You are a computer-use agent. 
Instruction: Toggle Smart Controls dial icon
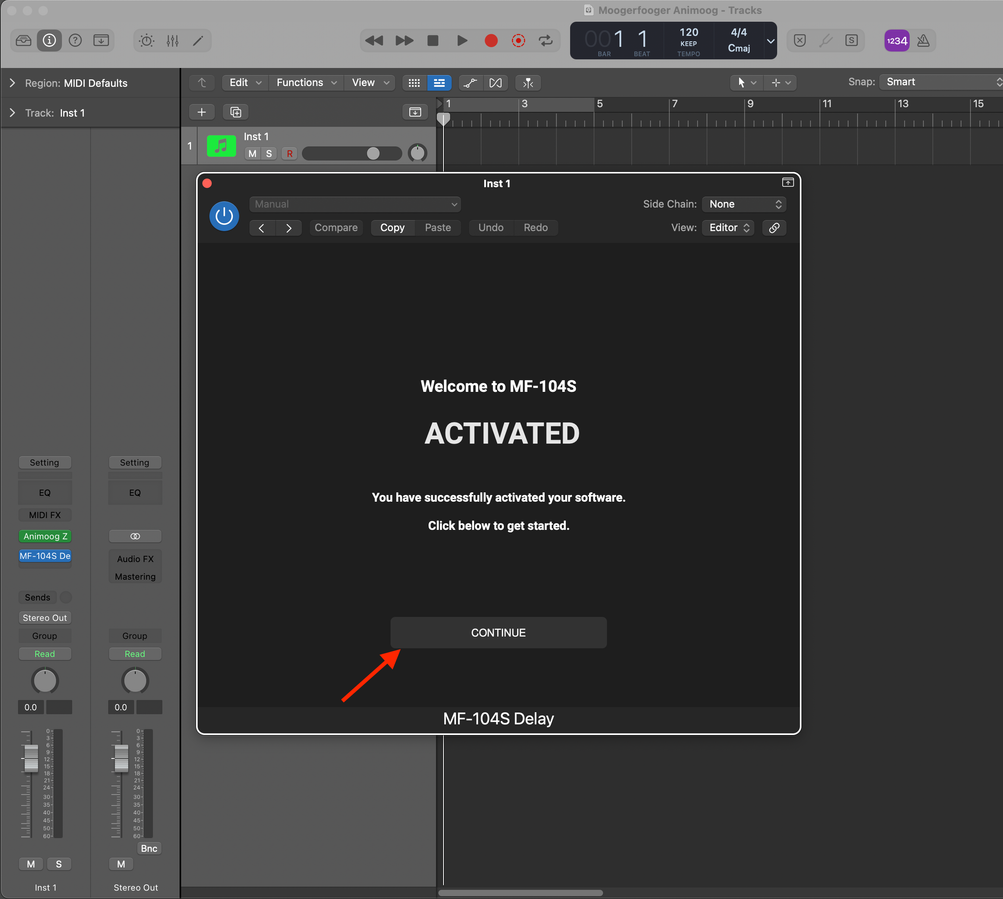[146, 41]
